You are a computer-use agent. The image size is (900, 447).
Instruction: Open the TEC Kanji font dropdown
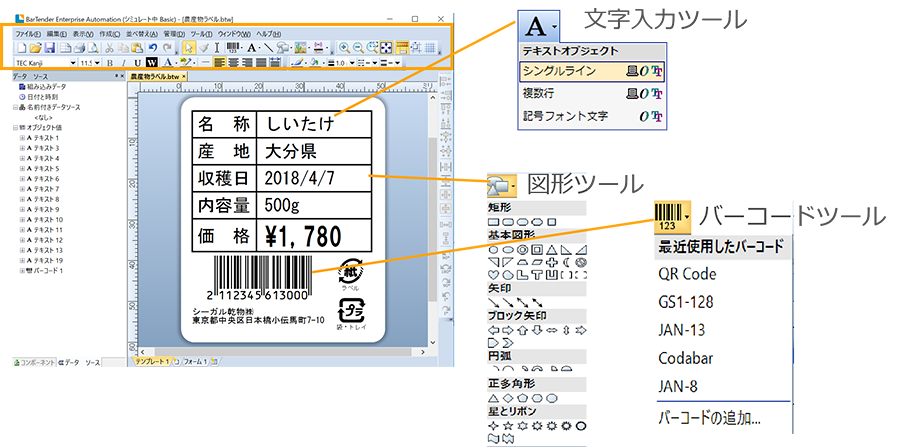[x=73, y=62]
